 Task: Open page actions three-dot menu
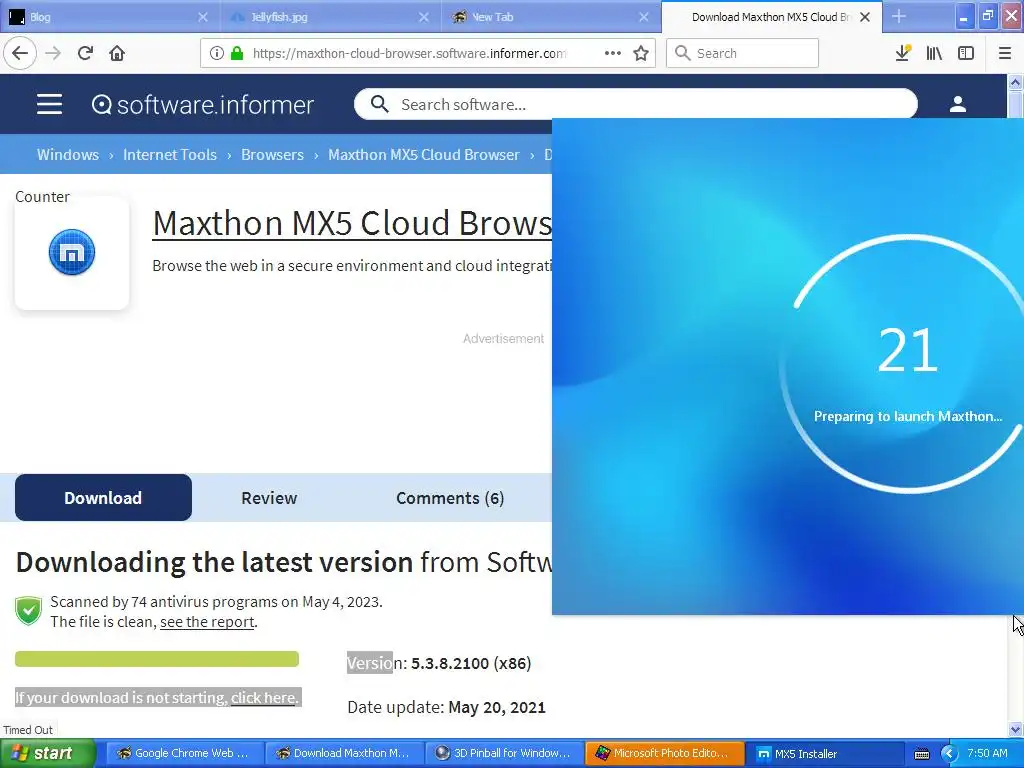(613, 53)
